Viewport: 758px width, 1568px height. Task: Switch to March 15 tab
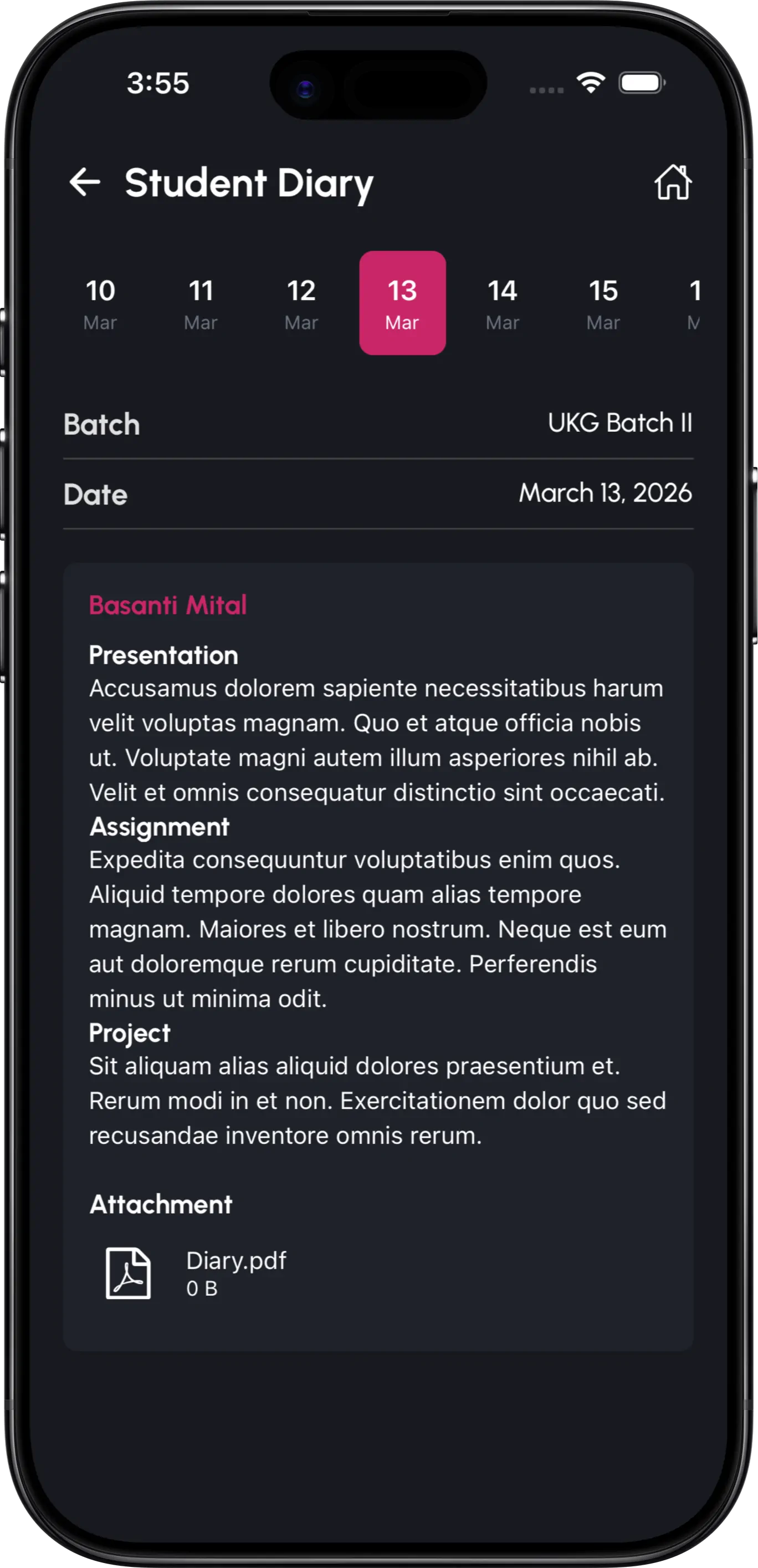[603, 303]
